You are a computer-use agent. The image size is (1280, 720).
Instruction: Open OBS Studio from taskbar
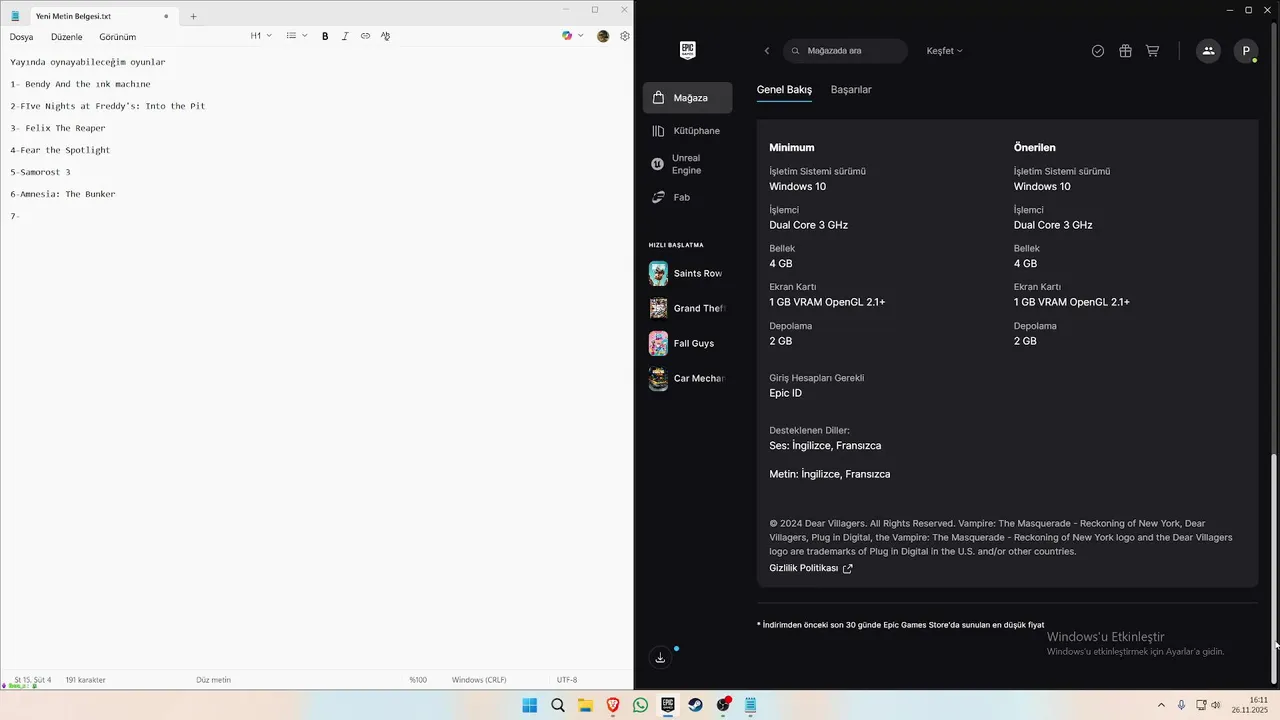click(x=723, y=705)
